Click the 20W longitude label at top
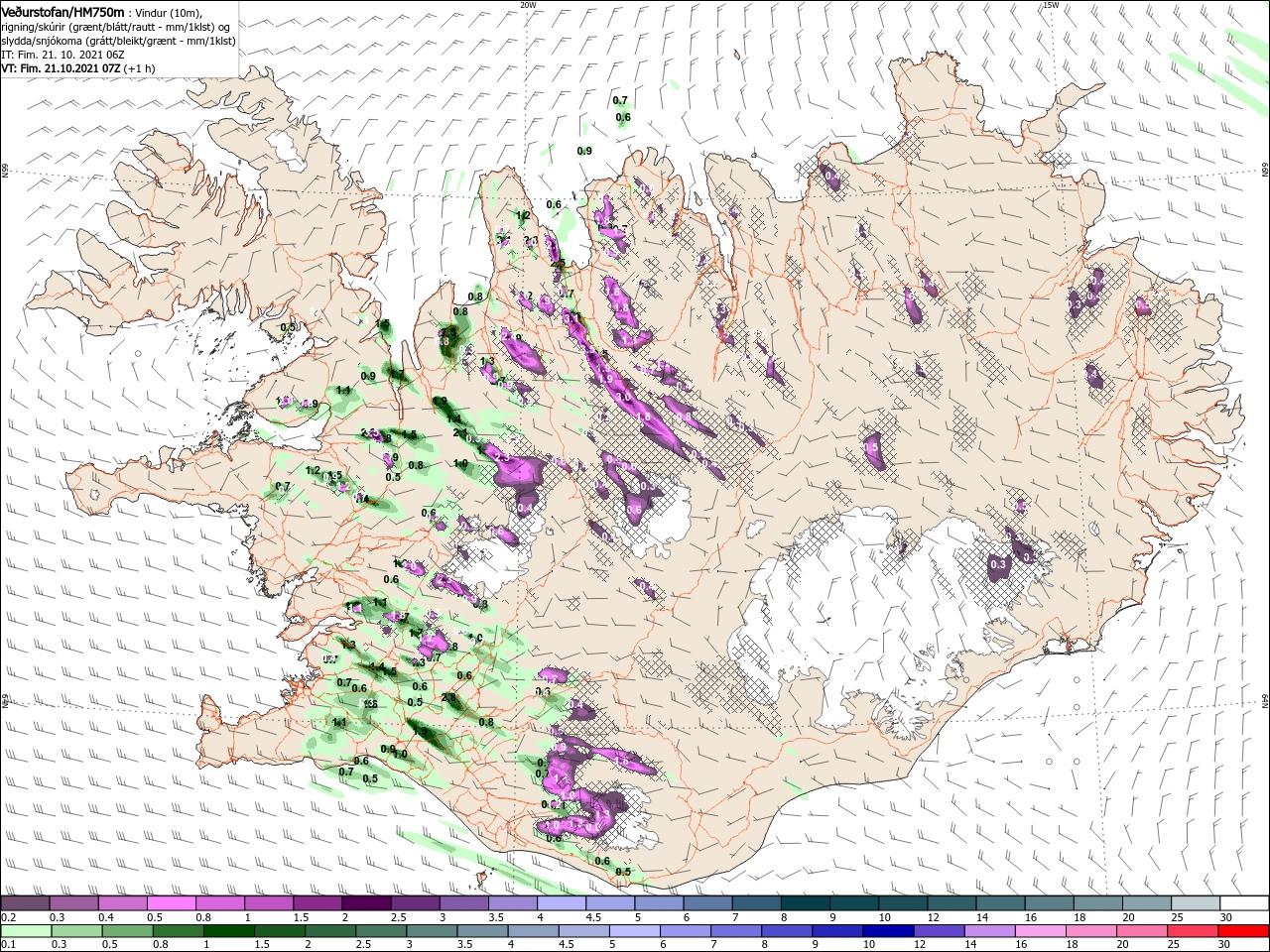Viewport: 1270px width, 952px height. 528,5
